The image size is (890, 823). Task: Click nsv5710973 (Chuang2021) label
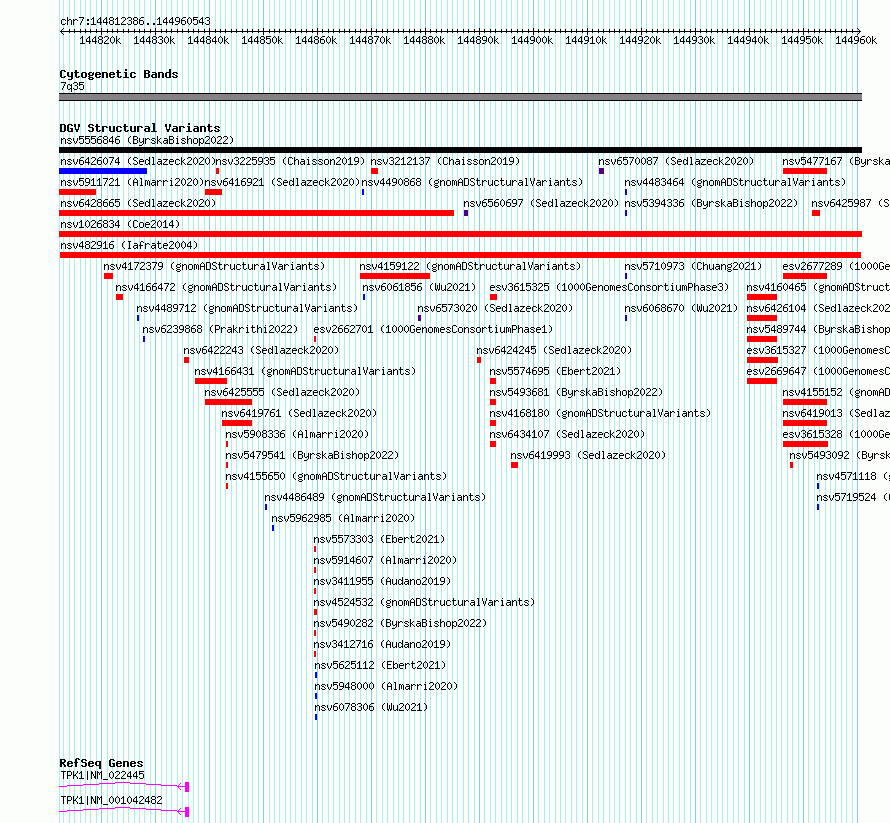pos(693,266)
